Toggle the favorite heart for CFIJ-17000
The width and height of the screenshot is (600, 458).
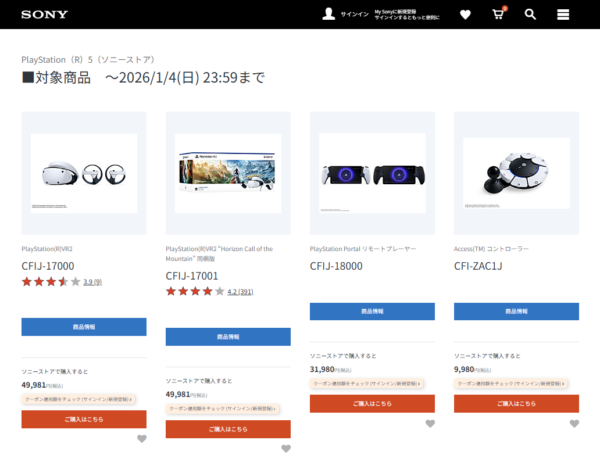point(142,439)
